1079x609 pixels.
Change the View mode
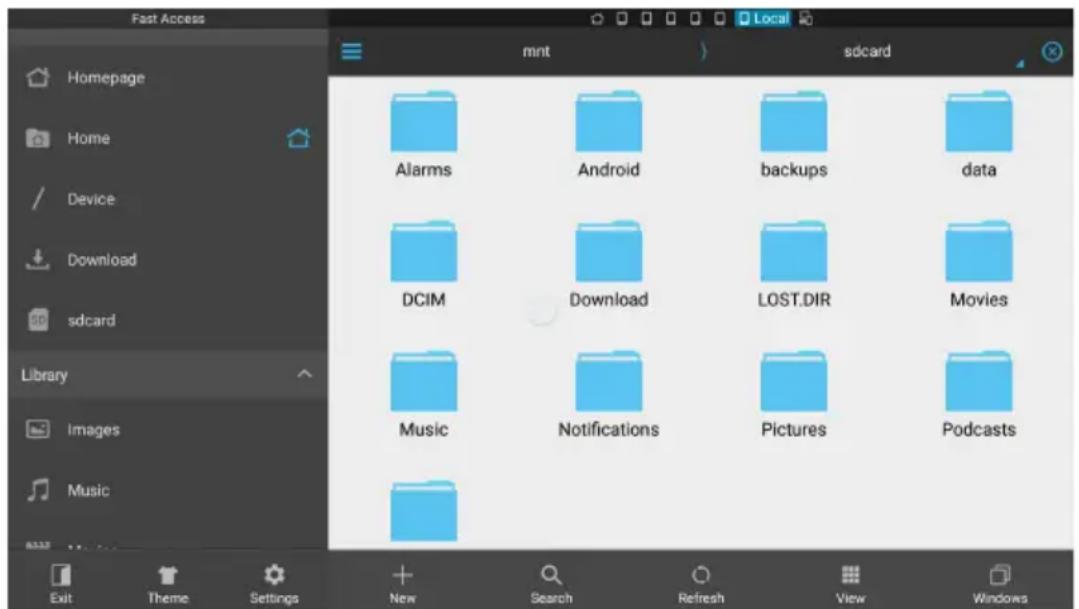851,584
